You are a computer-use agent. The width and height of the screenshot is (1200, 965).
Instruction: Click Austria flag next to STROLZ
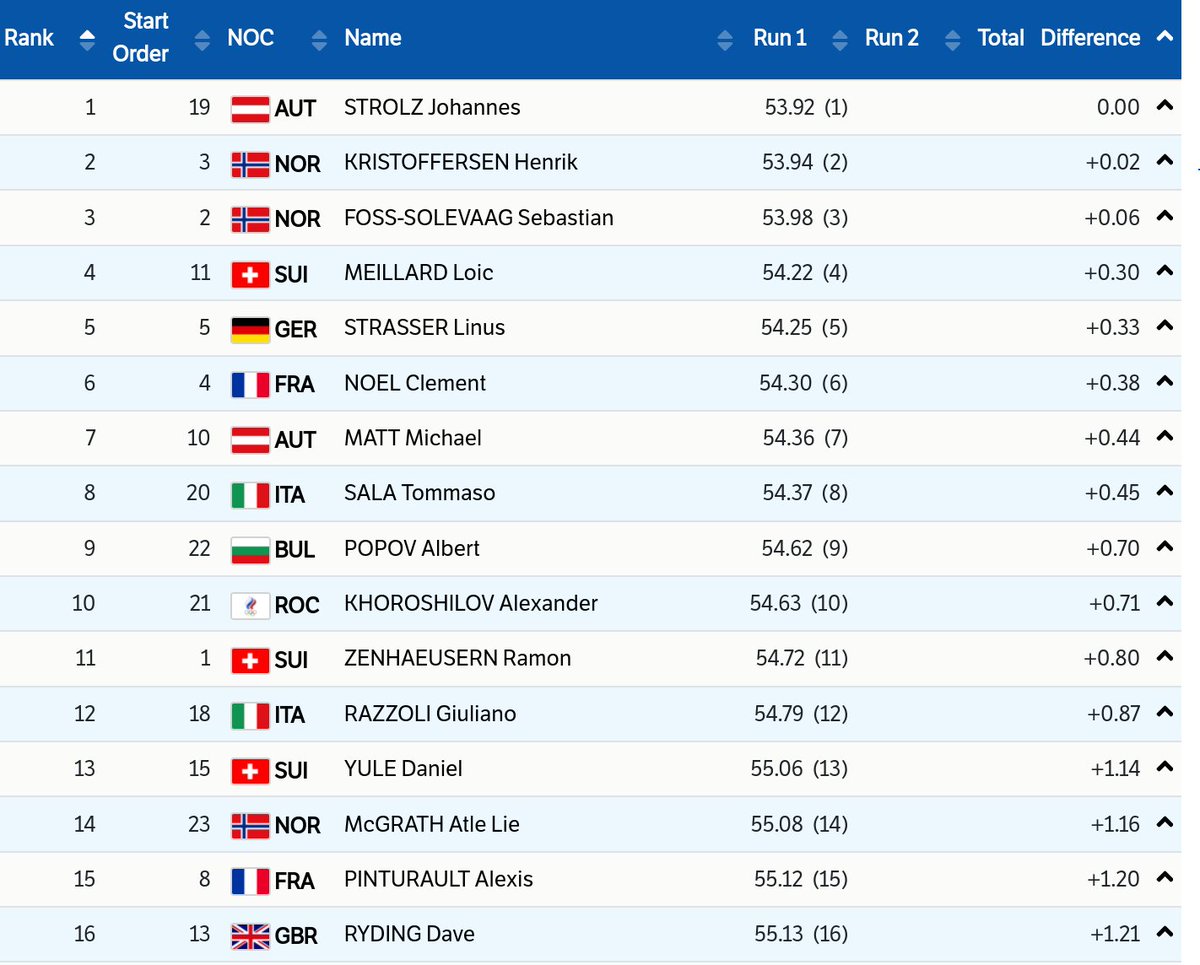coord(250,109)
